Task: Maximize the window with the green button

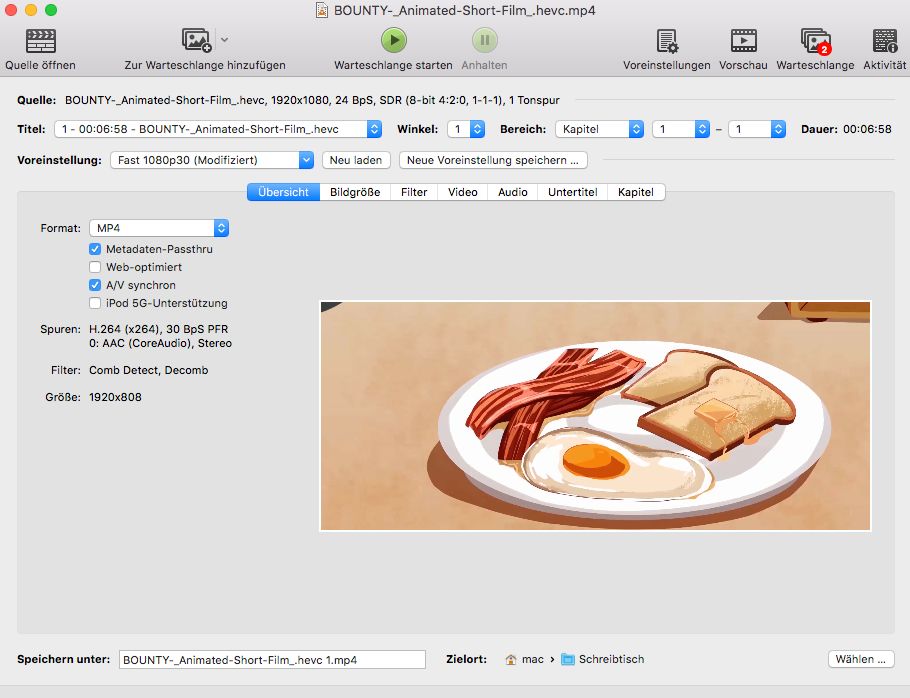Action: (x=51, y=10)
